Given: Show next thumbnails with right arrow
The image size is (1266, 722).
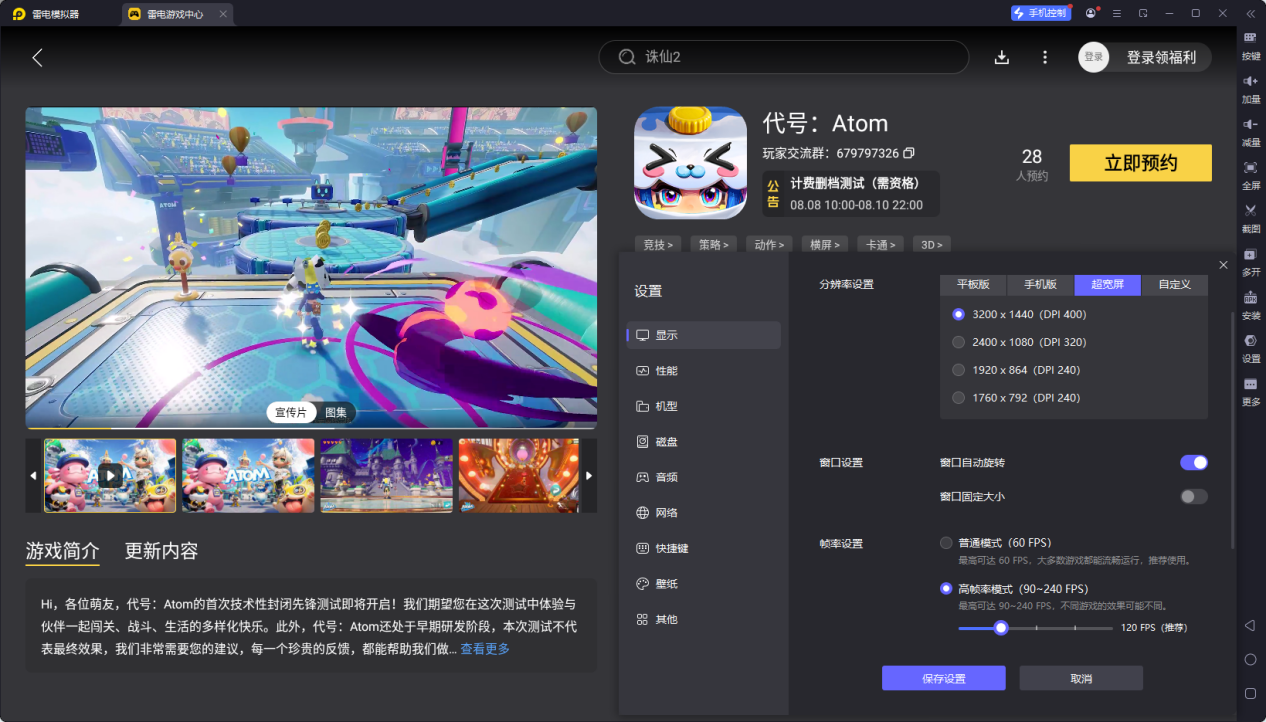Looking at the screenshot, I should pos(589,476).
